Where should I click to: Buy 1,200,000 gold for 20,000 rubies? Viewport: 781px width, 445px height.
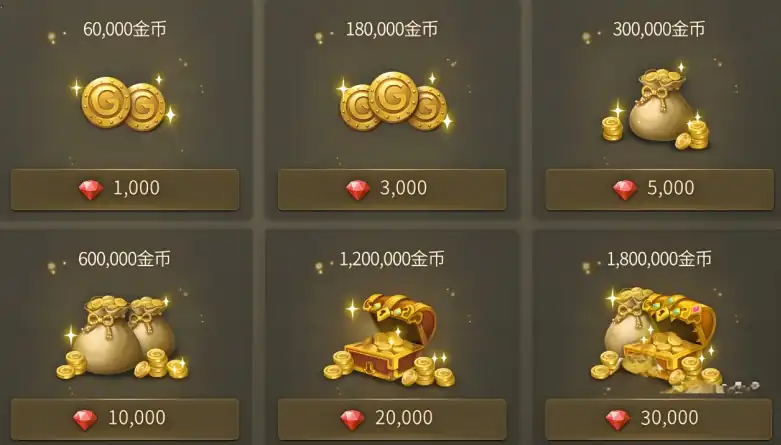[392, 419]
